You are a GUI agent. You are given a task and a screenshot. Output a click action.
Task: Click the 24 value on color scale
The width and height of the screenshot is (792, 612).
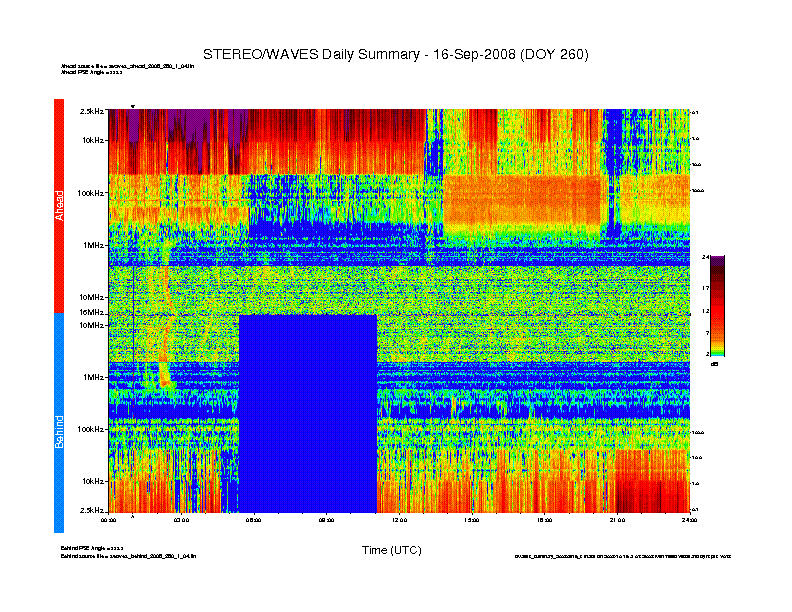click(705, 258)
